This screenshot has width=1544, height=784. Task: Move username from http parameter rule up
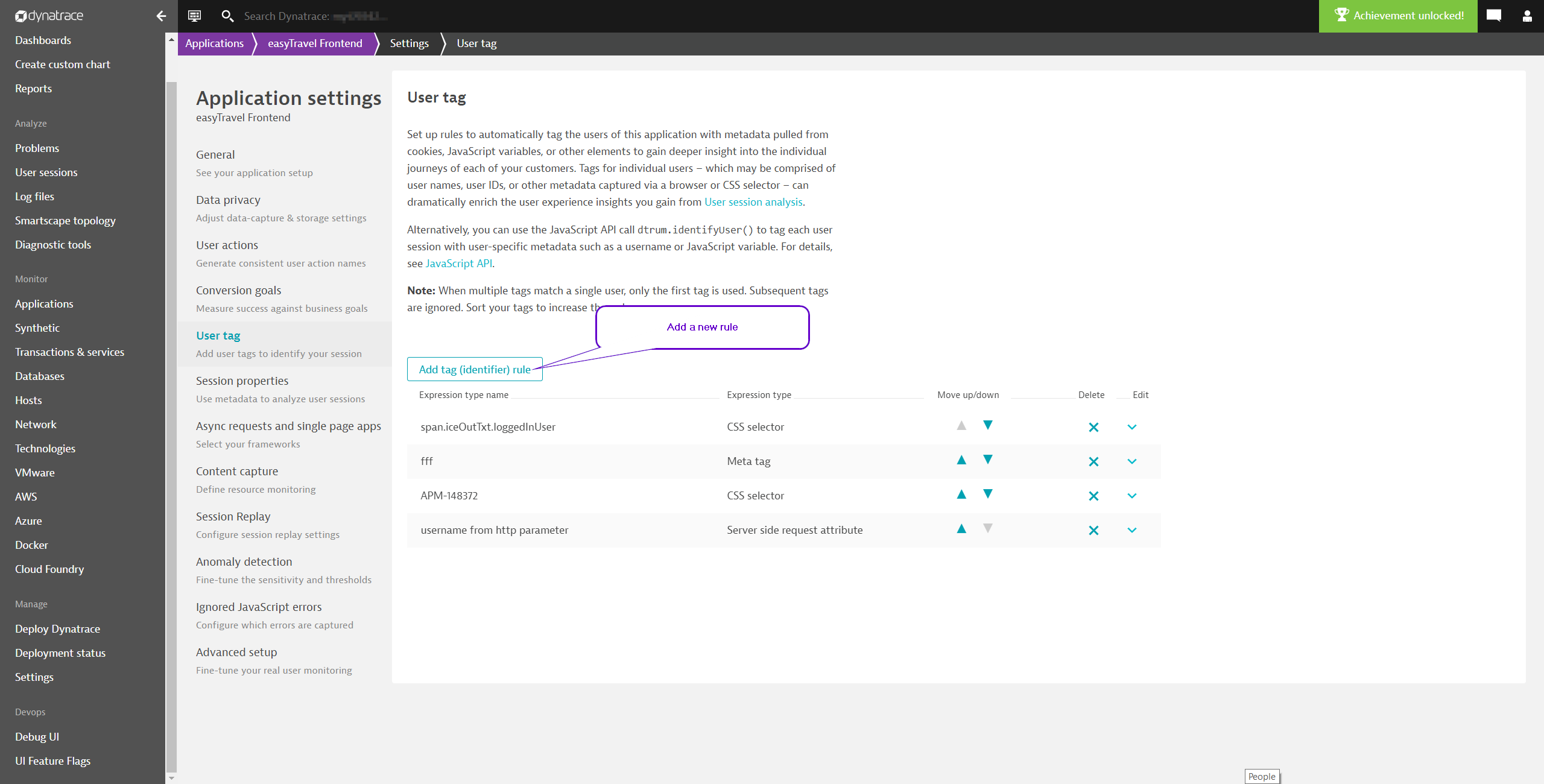tap(961, 529)
